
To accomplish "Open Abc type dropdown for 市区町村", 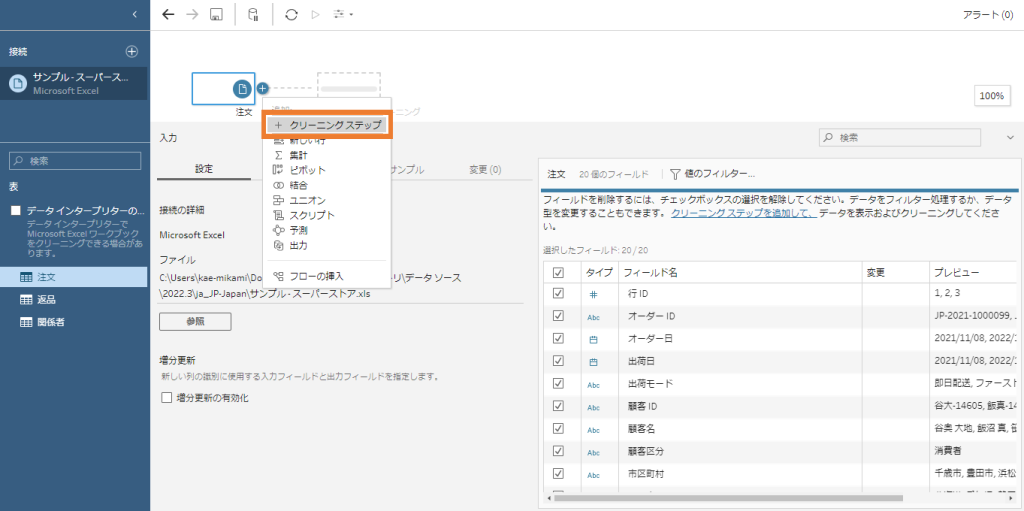I will pos(594,475).
